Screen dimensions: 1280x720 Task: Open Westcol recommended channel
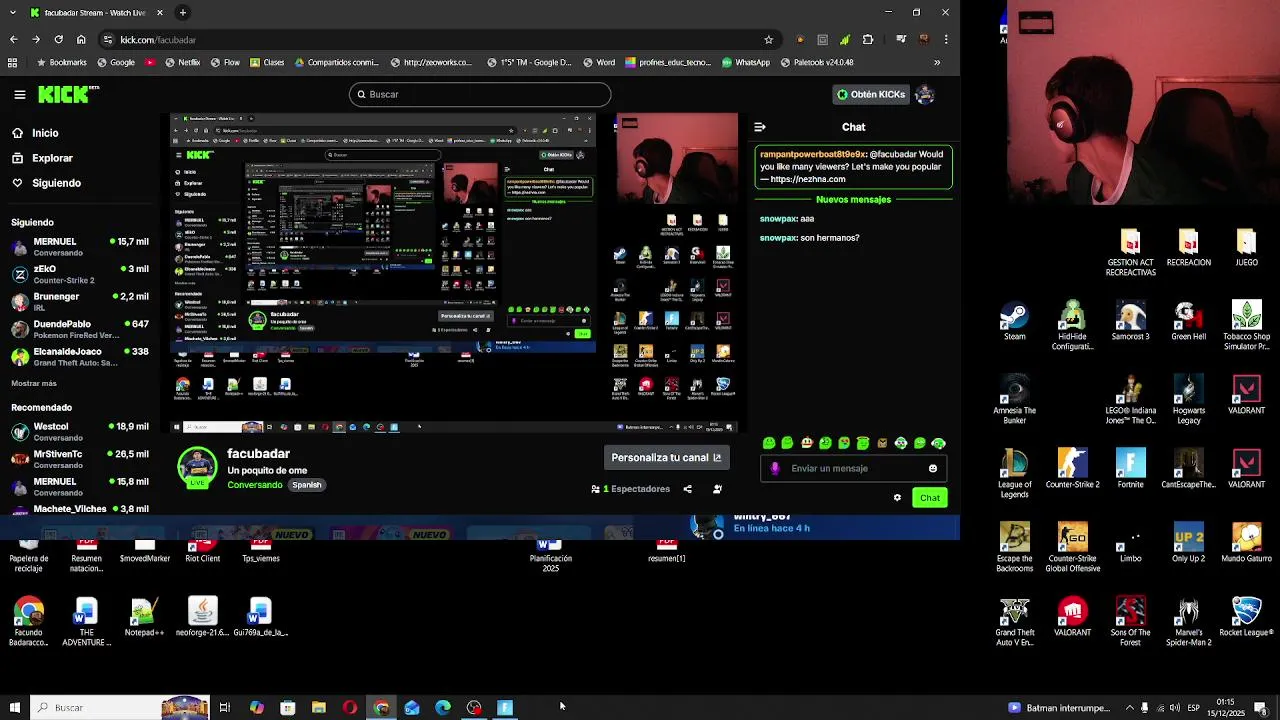point(80,431)
